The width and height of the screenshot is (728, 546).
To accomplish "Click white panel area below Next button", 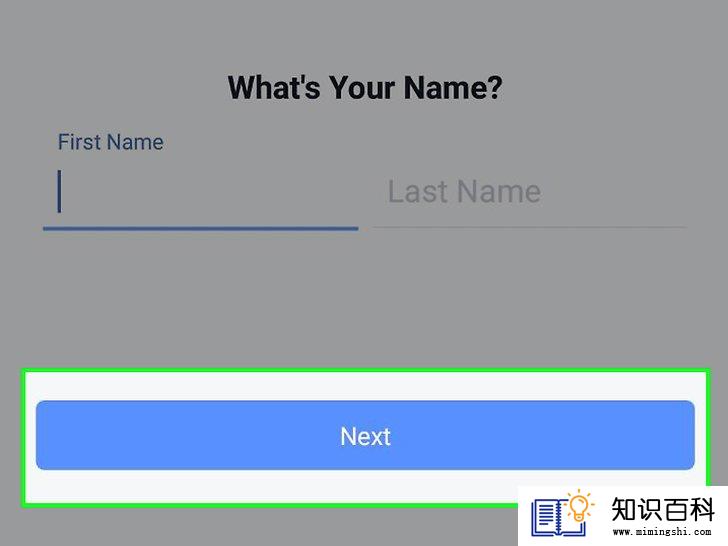I will 272,486.
